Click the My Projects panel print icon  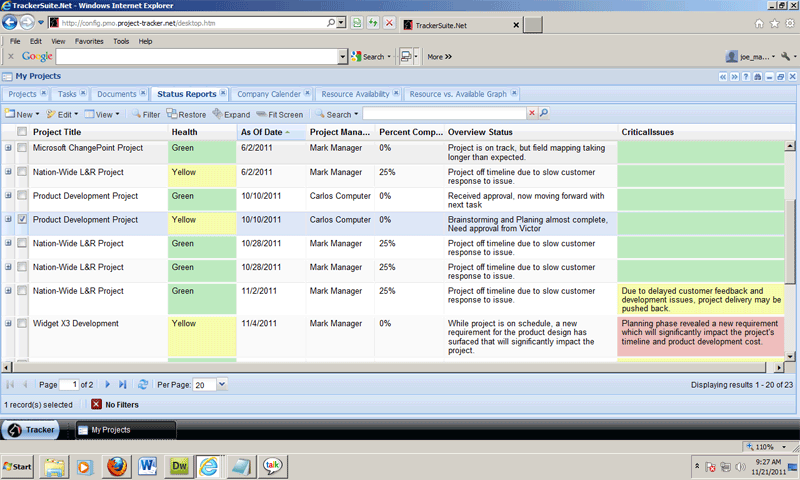[758, 77]
